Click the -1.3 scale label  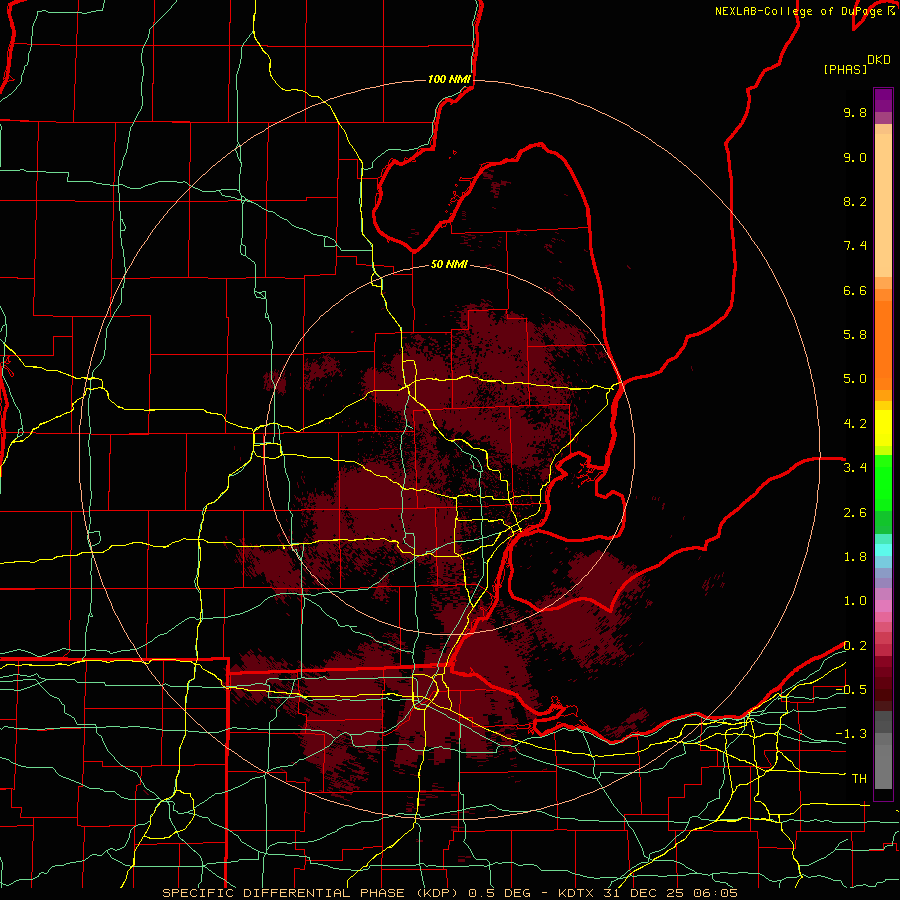tap(851, 734)
